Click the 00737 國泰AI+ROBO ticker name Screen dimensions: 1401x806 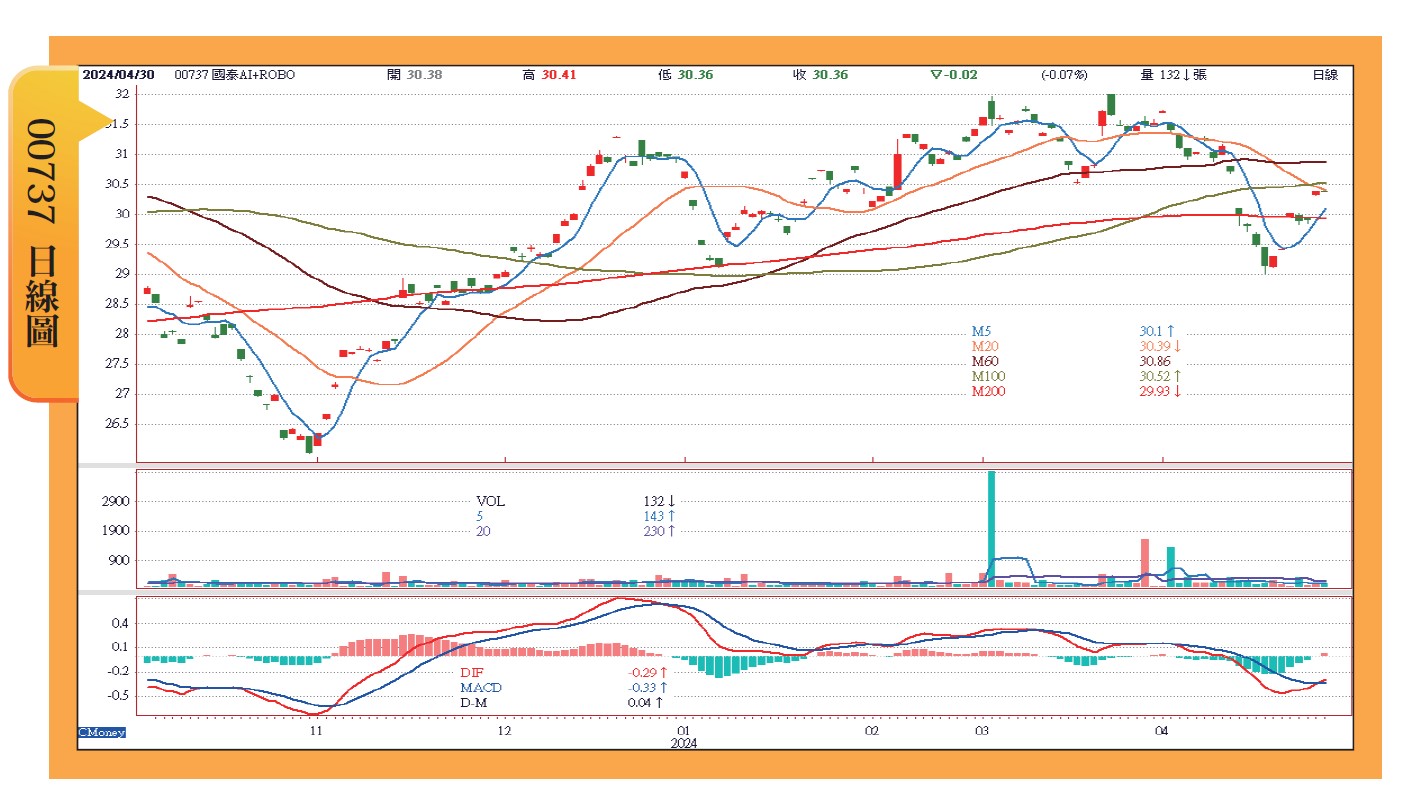pos(235,75)
